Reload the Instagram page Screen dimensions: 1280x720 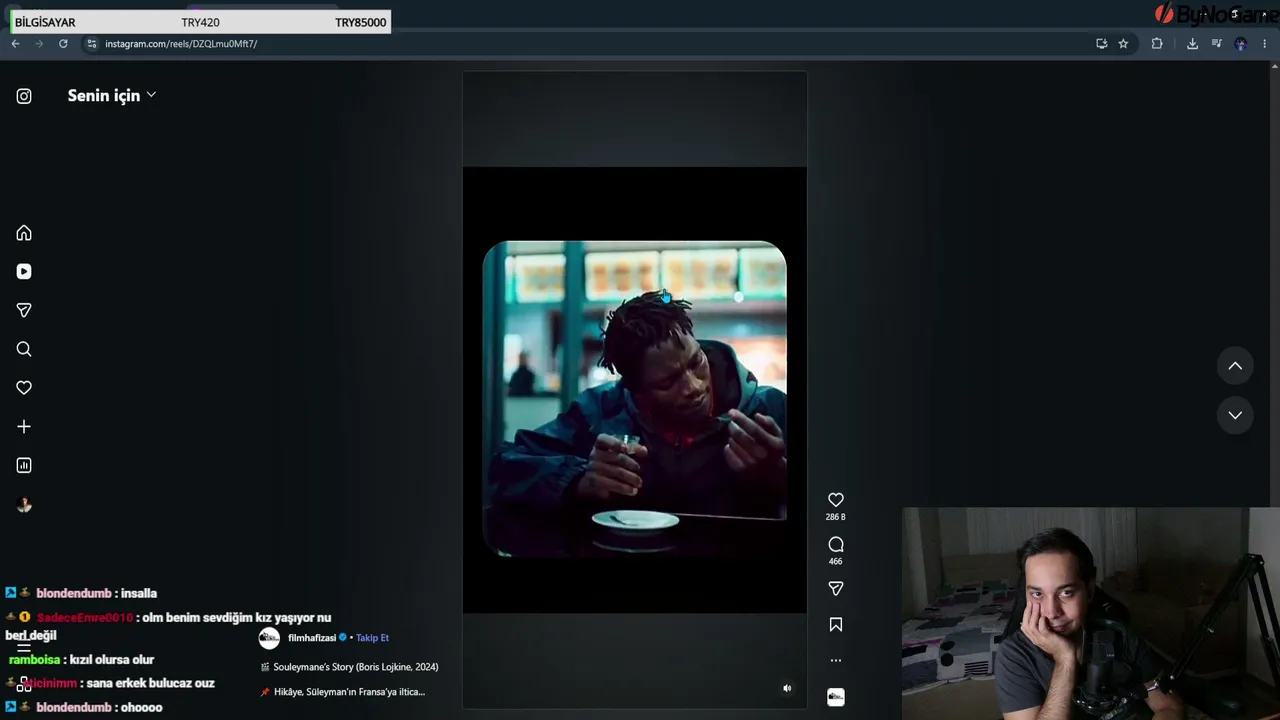[x=63, y=44]
